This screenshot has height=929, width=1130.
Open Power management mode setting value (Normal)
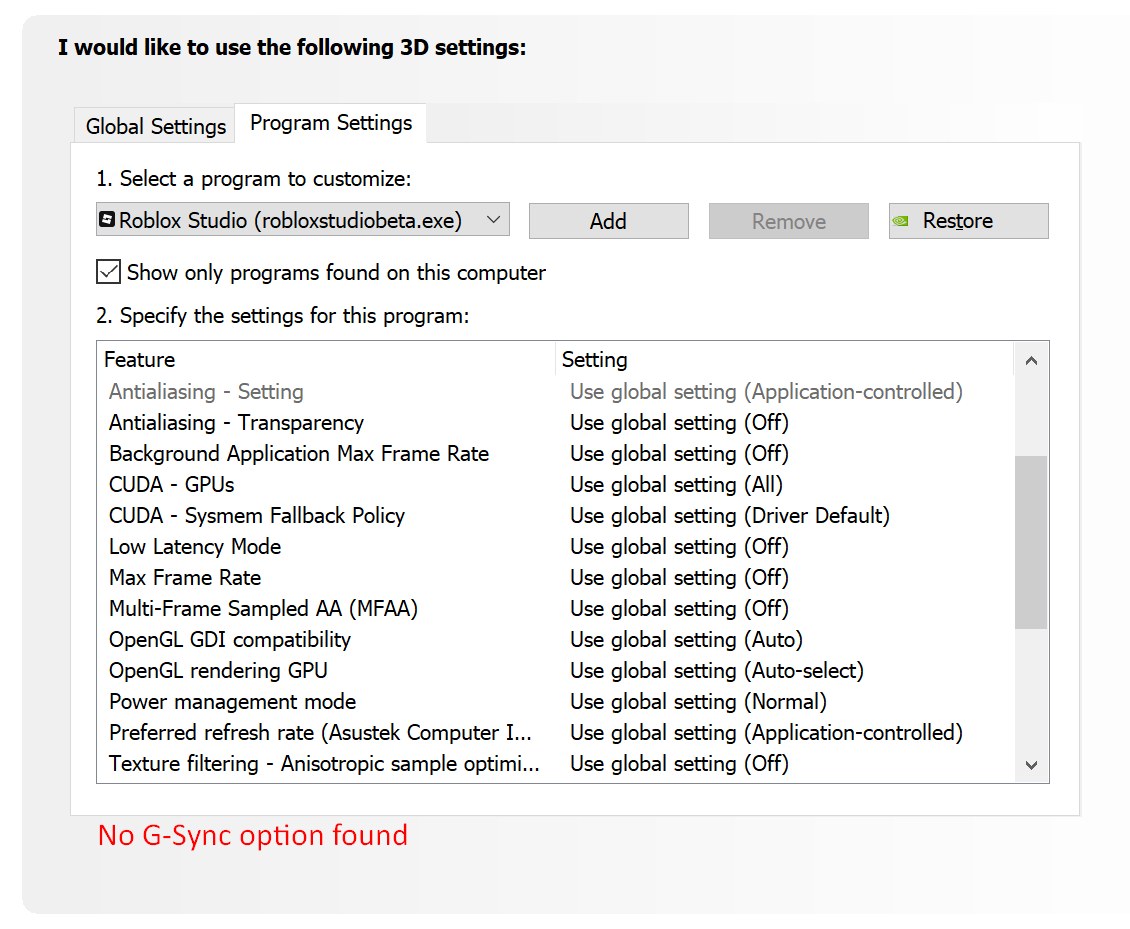coord(698,701)
